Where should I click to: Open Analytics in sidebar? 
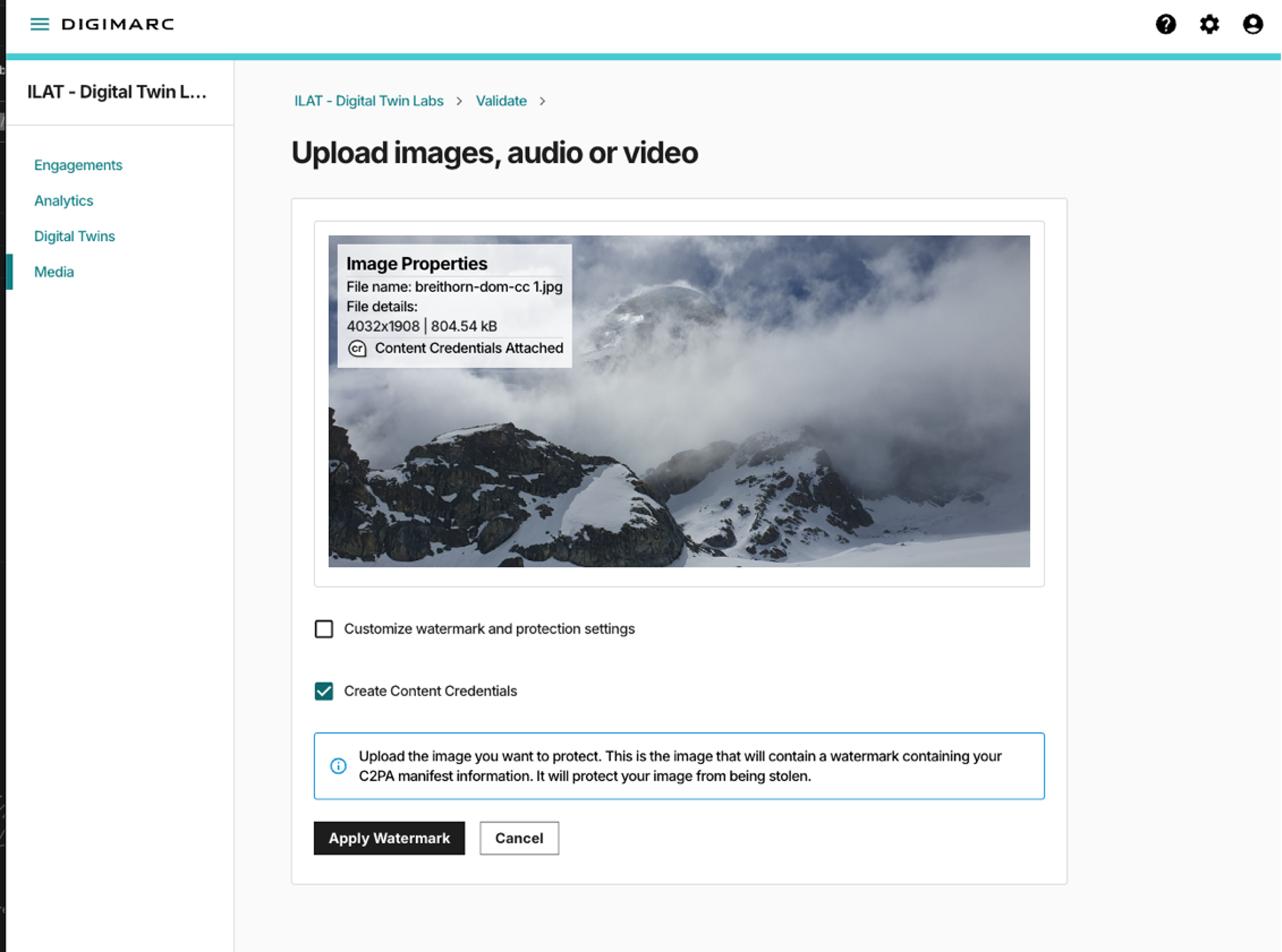pyautogui.click(x=63, y=200)
